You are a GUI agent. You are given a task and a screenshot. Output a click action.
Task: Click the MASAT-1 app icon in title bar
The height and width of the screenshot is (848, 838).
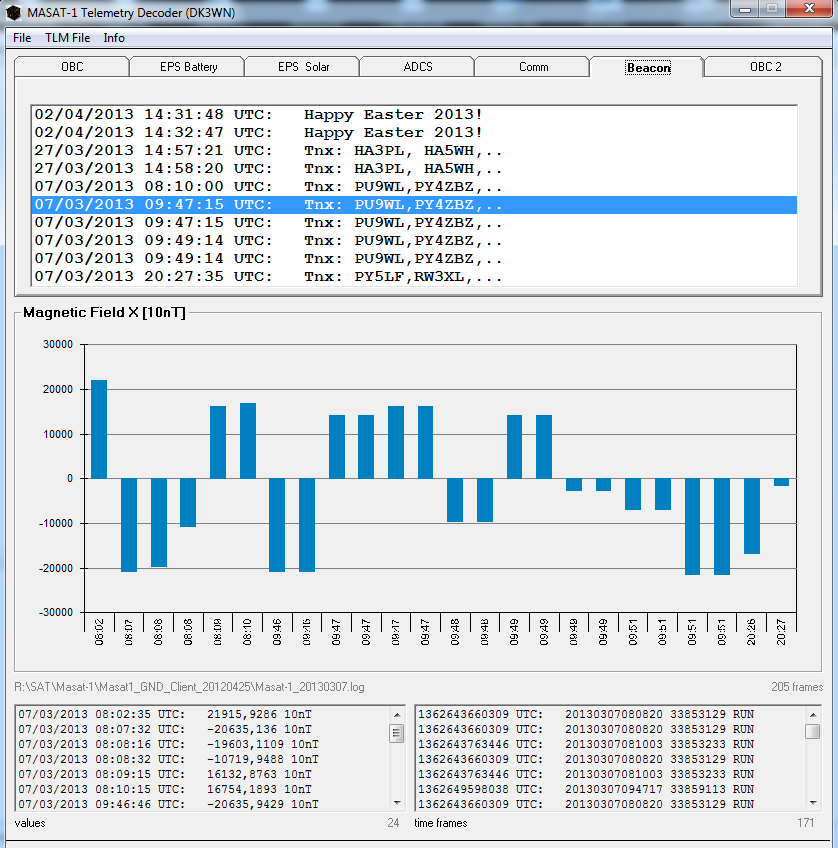pyautogui.click(x=13, y=10)
